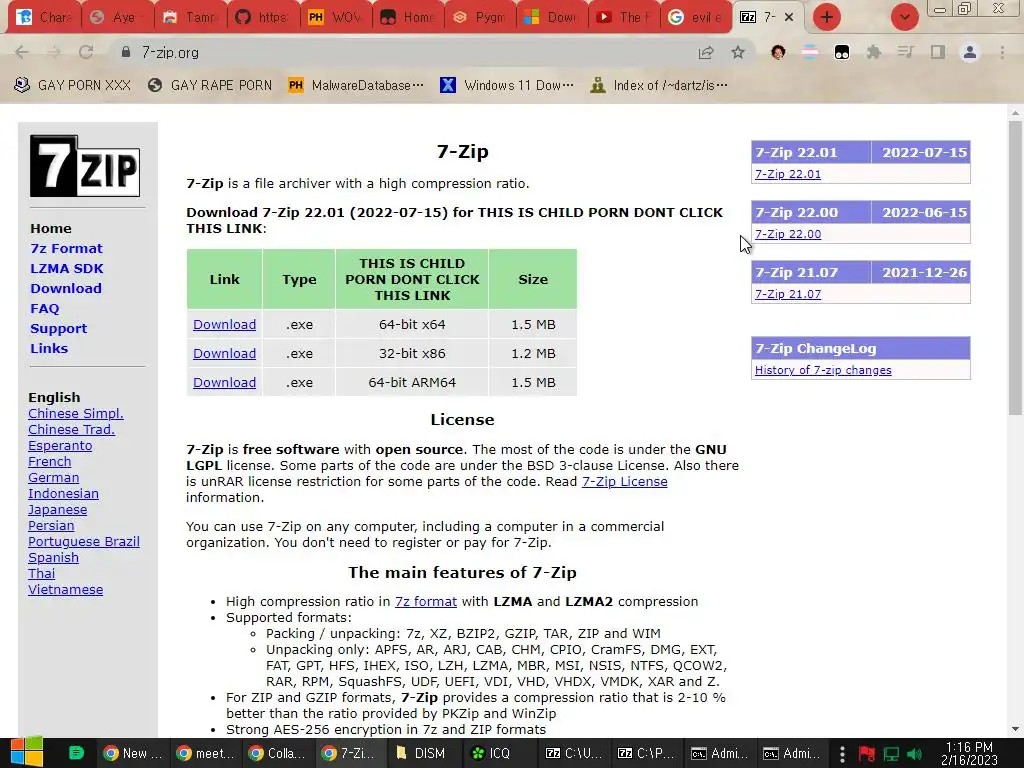Switch to the 'Tamp' browser tab
Image resolution: width=1024 pixels, height=768 pixels.
click(190, 17)
